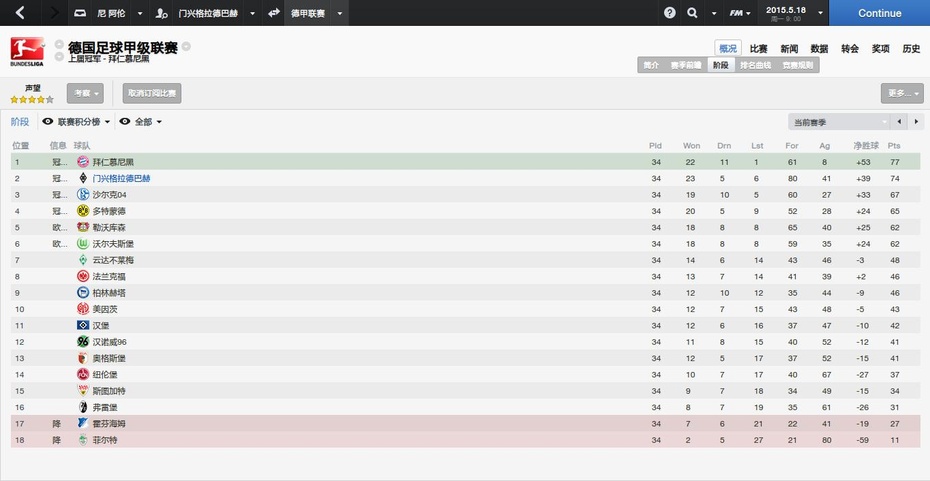This screenshot has width=930, height=481.
Task: Click the 拜仁慕尼黑 club badge
Action: [x=83, y=161]
